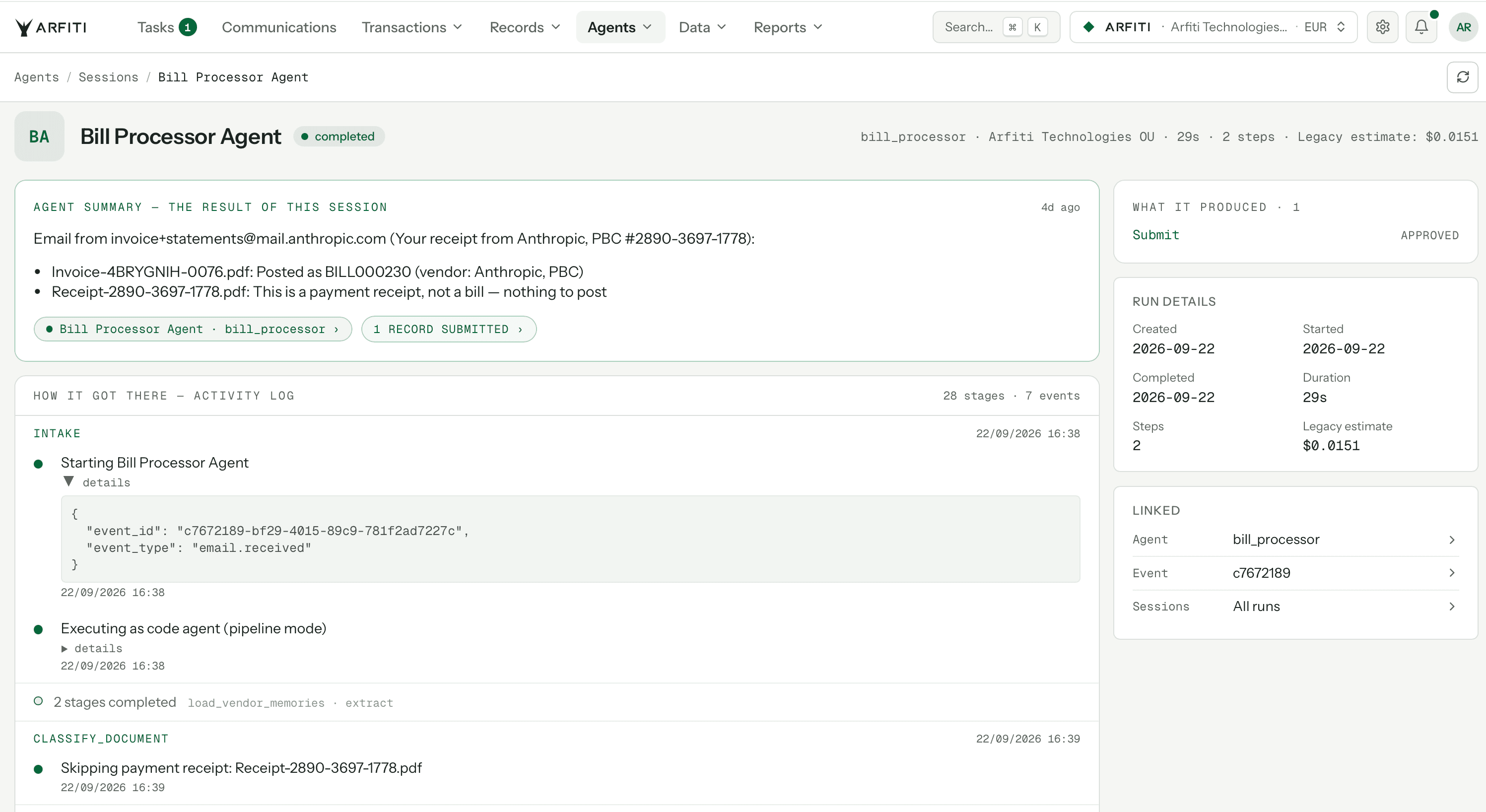Open the Transactions dropdown menu
The width and height of the screenshot is (1486, 812).
click(412, 27)
